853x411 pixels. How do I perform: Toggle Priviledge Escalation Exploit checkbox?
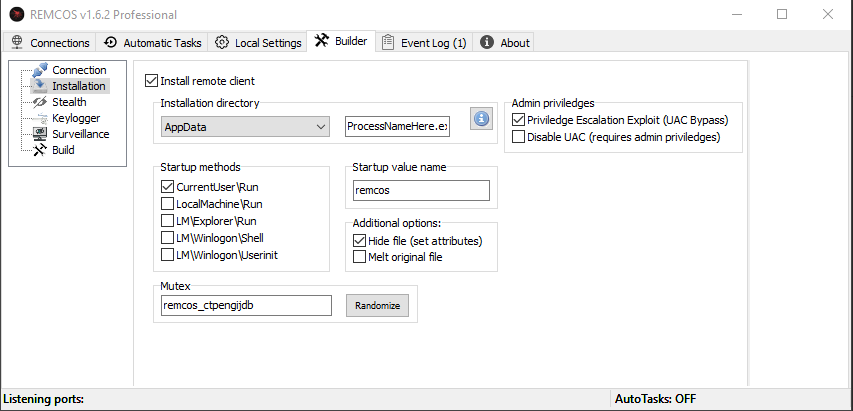(518, 120)
